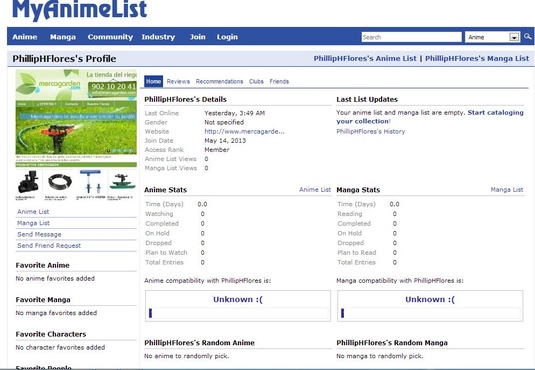Open the Anime menu in navigation bar
Viewport: 535px width, 370px height.
pyautogui.click(x=25, y=37)
